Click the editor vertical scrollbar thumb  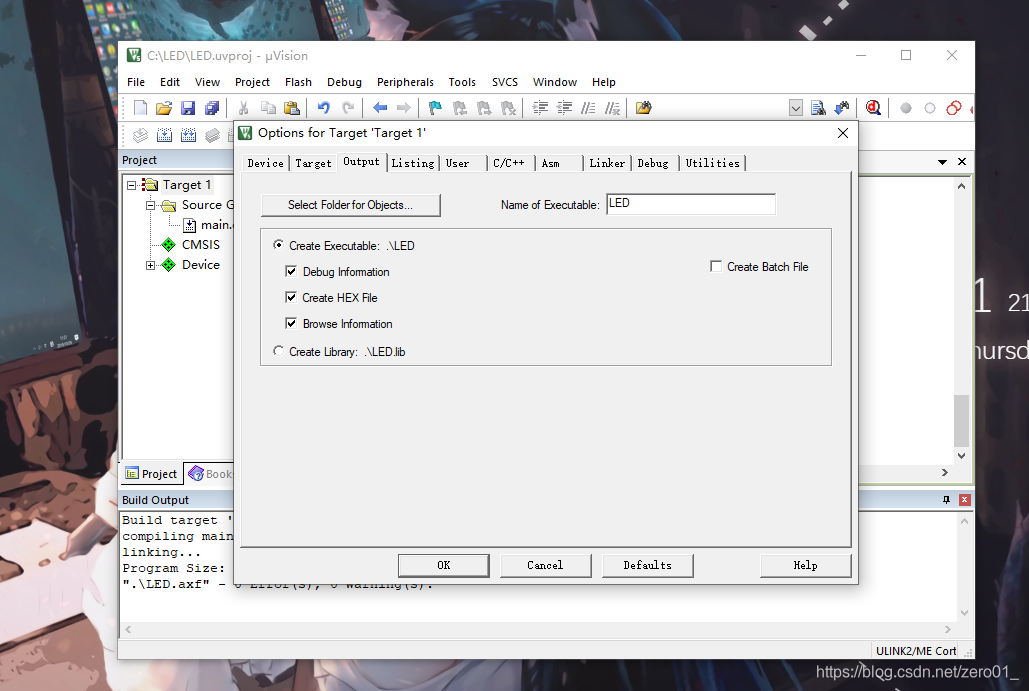pyautogui.click(x=961, y=421)
